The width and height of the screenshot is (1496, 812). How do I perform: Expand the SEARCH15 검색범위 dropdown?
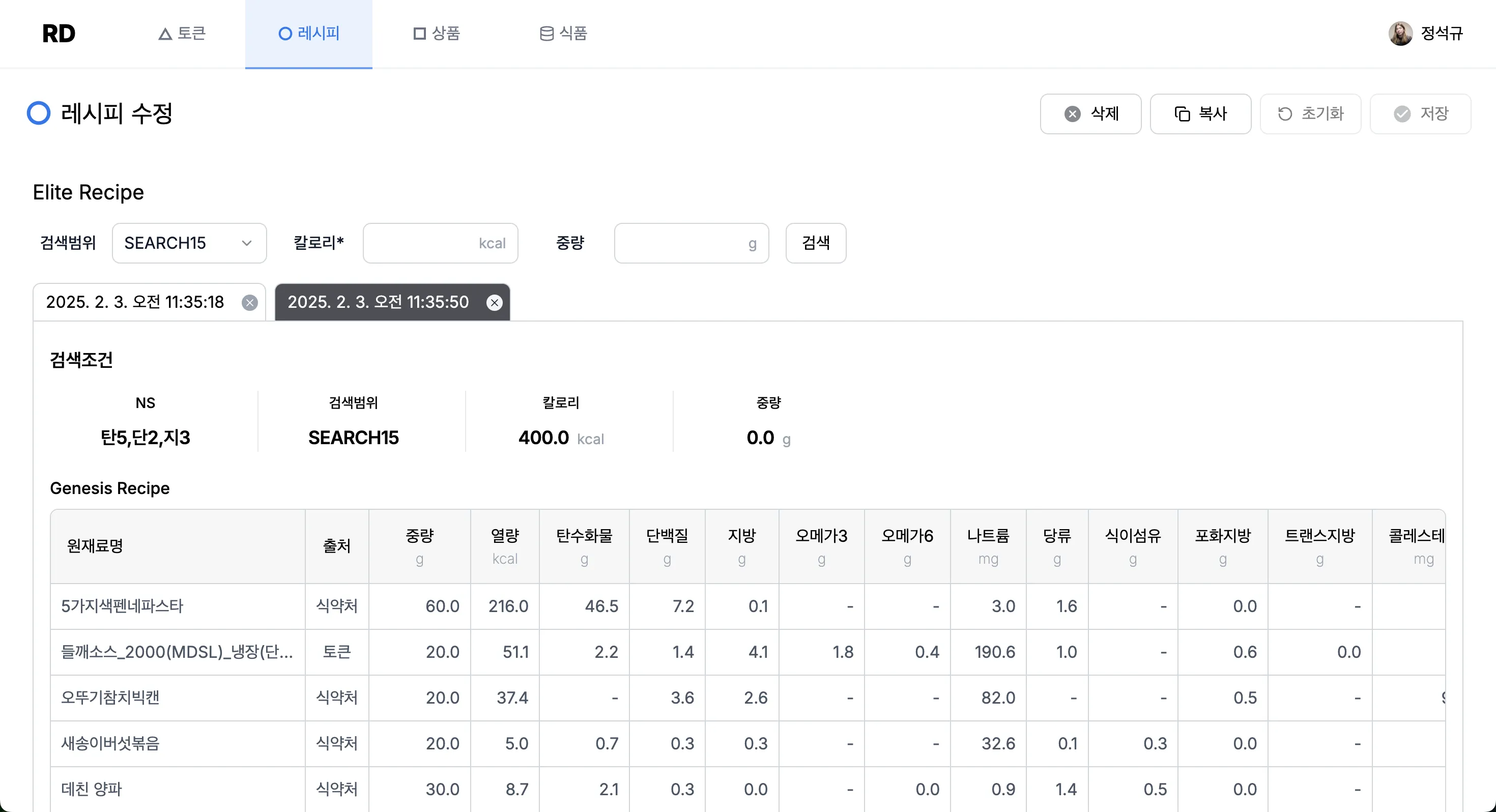tap(189, 243)
